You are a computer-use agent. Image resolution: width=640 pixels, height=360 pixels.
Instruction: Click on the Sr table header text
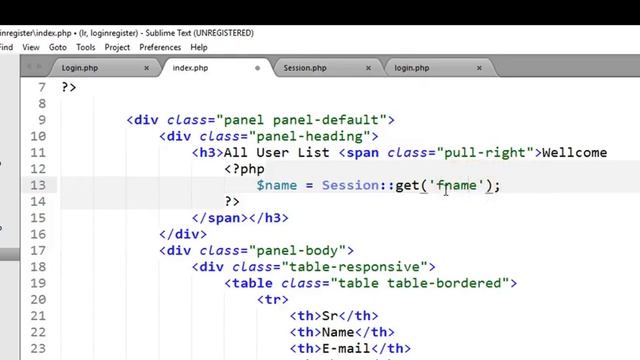330,316
